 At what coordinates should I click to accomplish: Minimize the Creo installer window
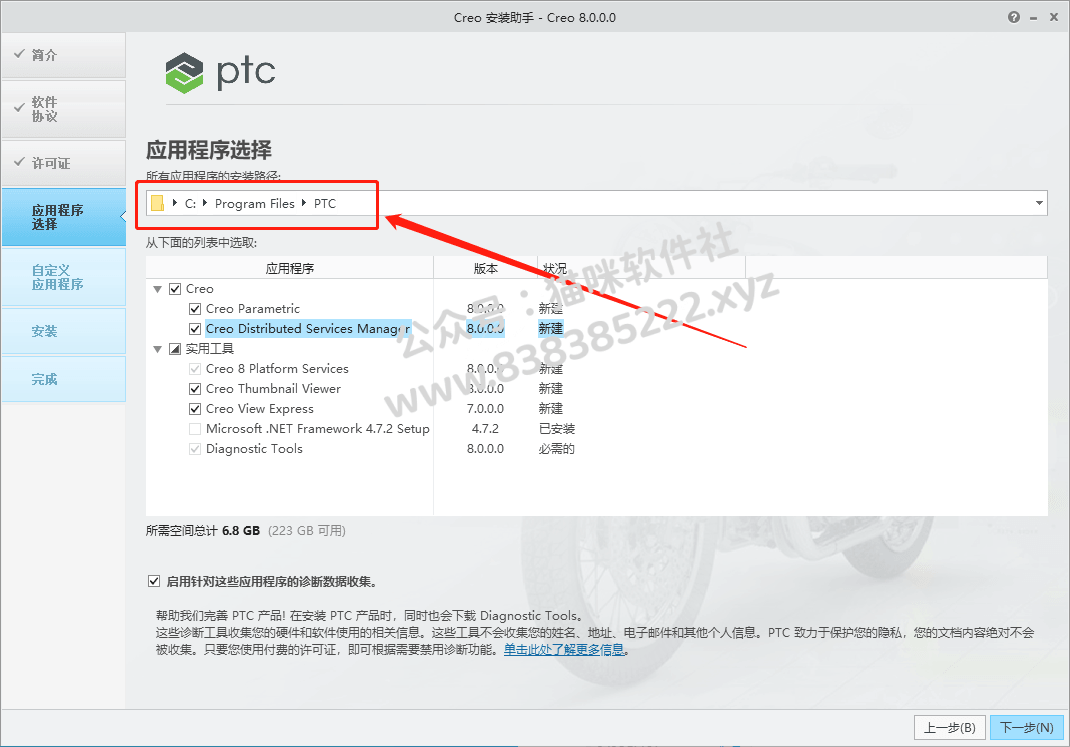click(1034, 18)
